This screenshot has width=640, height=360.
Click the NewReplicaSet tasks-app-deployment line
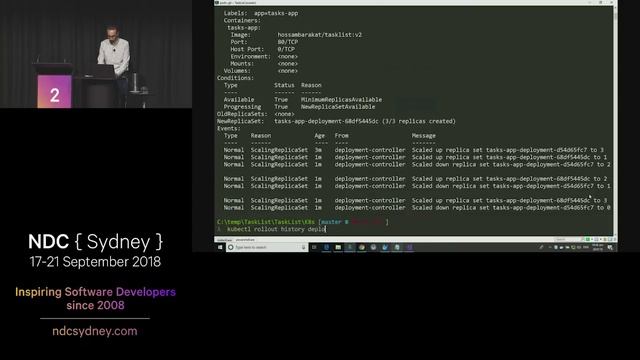point(336,121)
